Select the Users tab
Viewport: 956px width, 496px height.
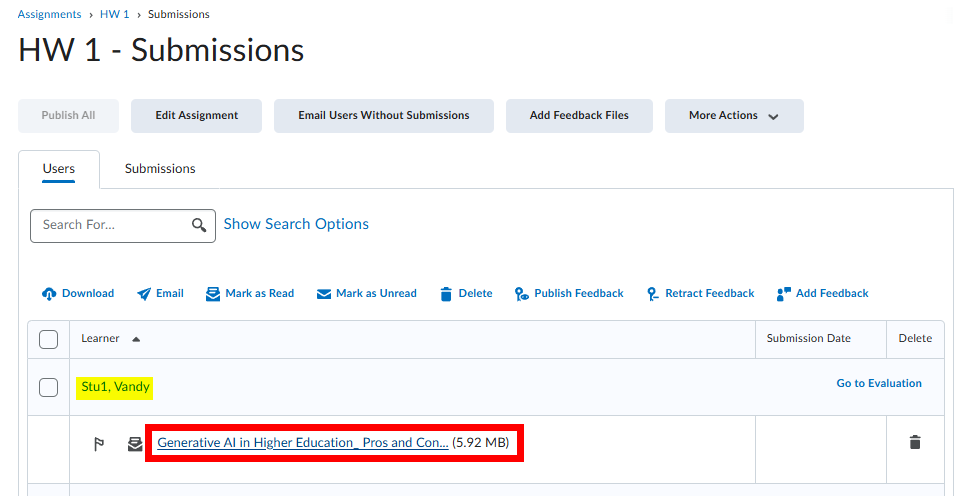[59, 169]
